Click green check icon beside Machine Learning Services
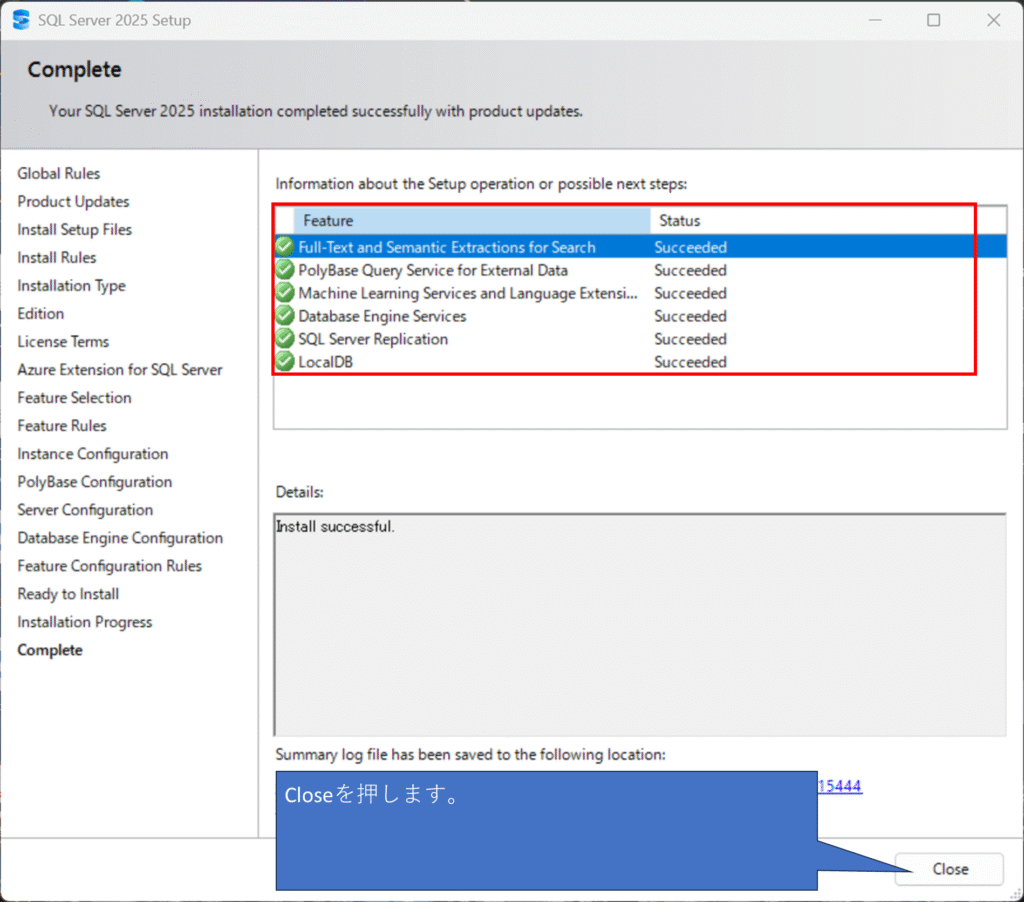This screenshot has height=902, width=1024. 285,292
